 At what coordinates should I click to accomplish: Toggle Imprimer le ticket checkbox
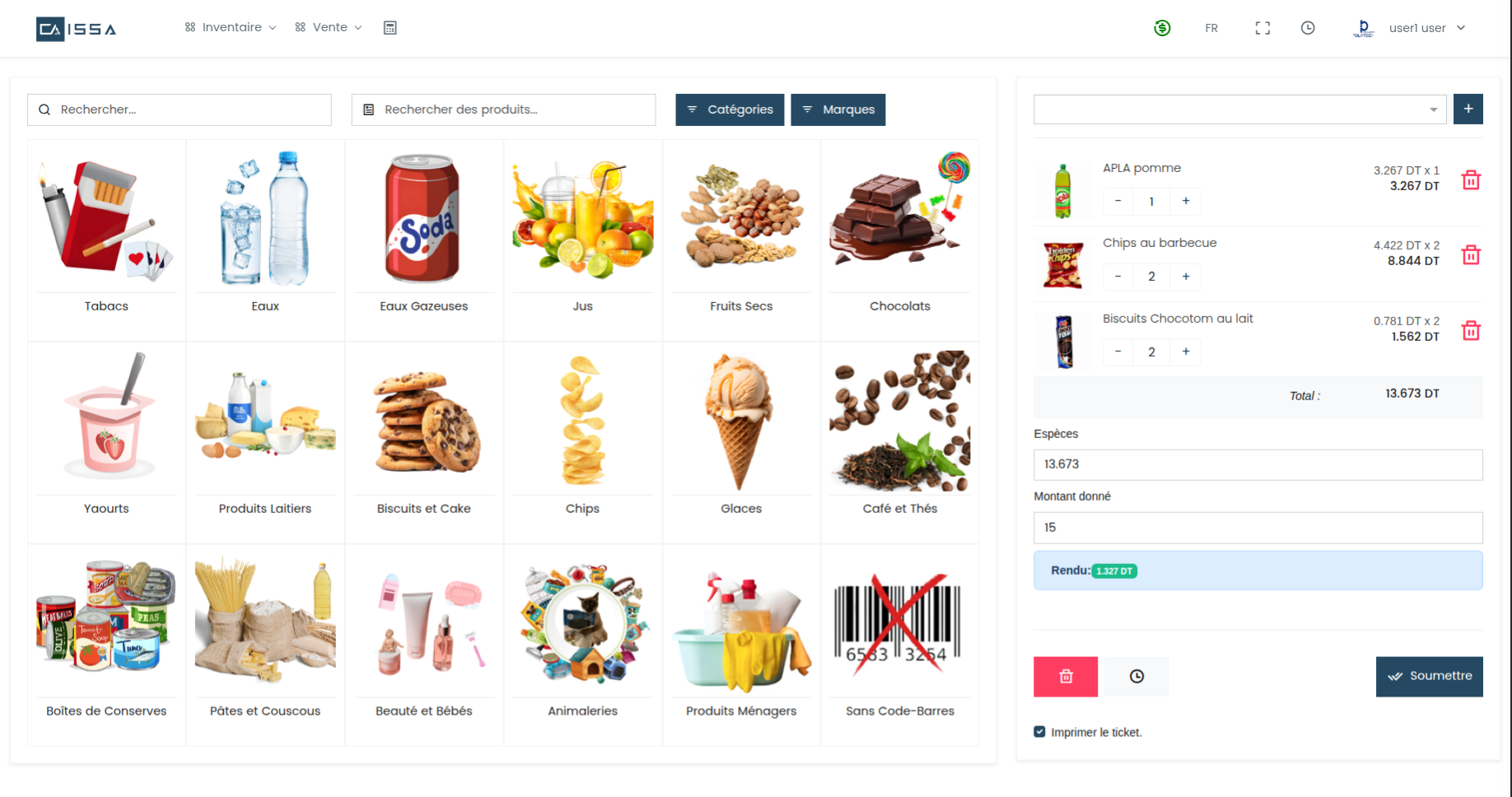coord(1039,732)
